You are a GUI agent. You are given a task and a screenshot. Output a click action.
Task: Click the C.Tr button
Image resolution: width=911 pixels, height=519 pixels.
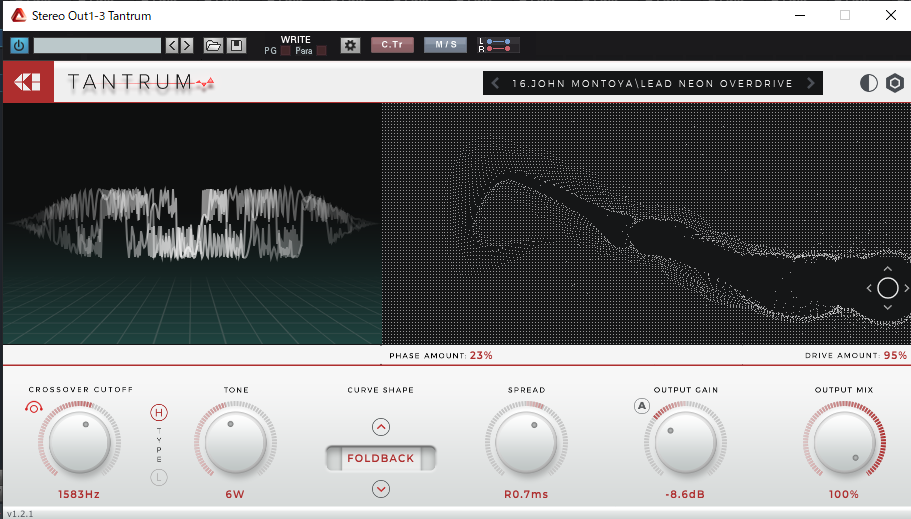click(x=392, y=45)
